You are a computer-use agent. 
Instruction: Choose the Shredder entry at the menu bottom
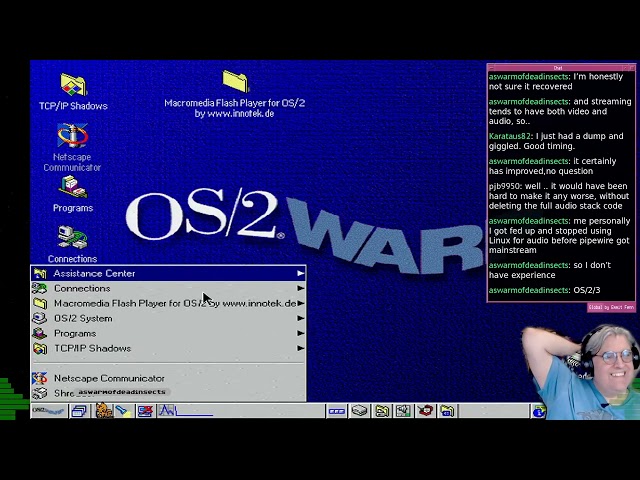[168, 393]
